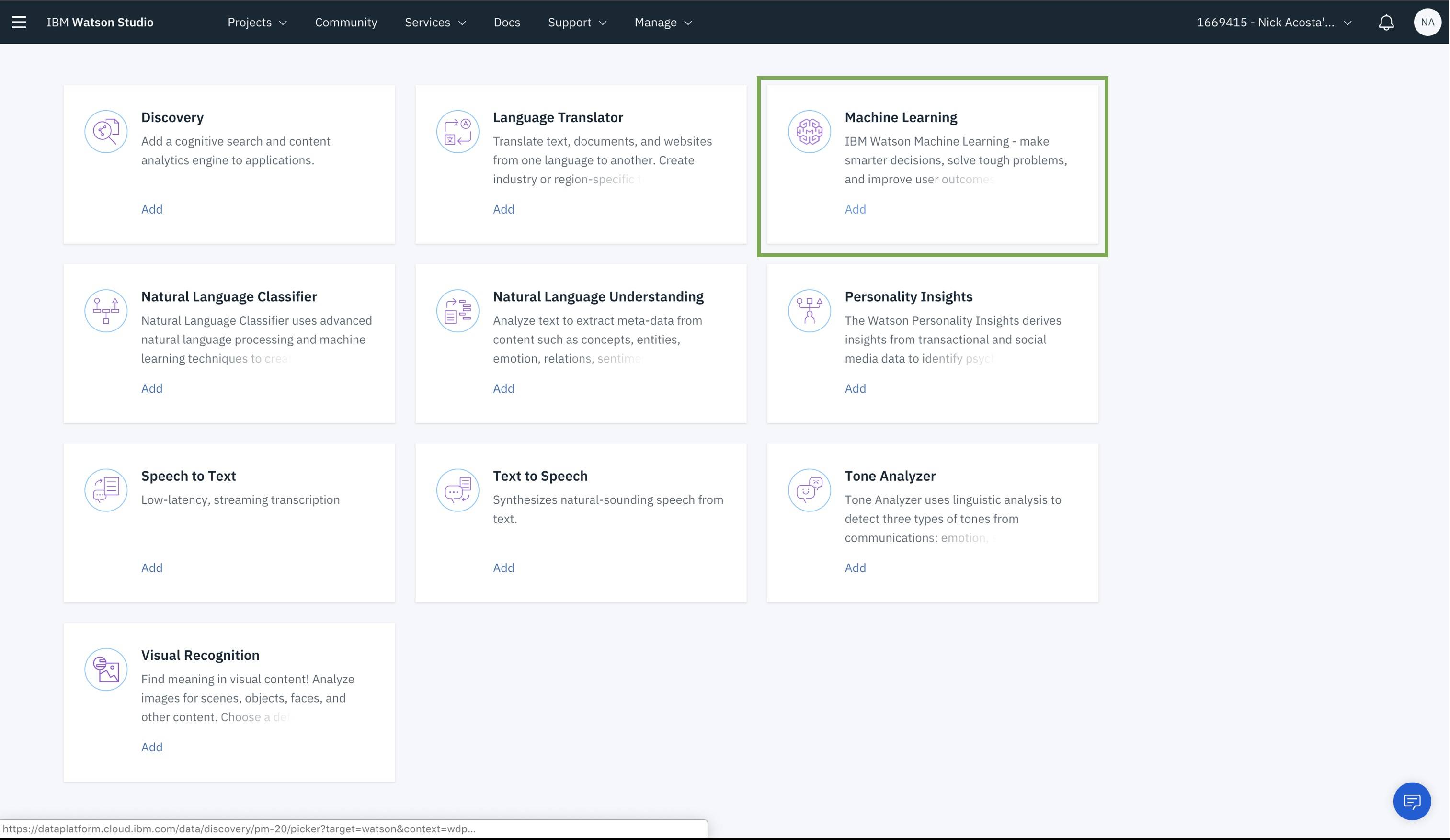1450x840 pixels.
Task: Click 'Add a cognitive search' description
Action: click(x=236, y=151)
